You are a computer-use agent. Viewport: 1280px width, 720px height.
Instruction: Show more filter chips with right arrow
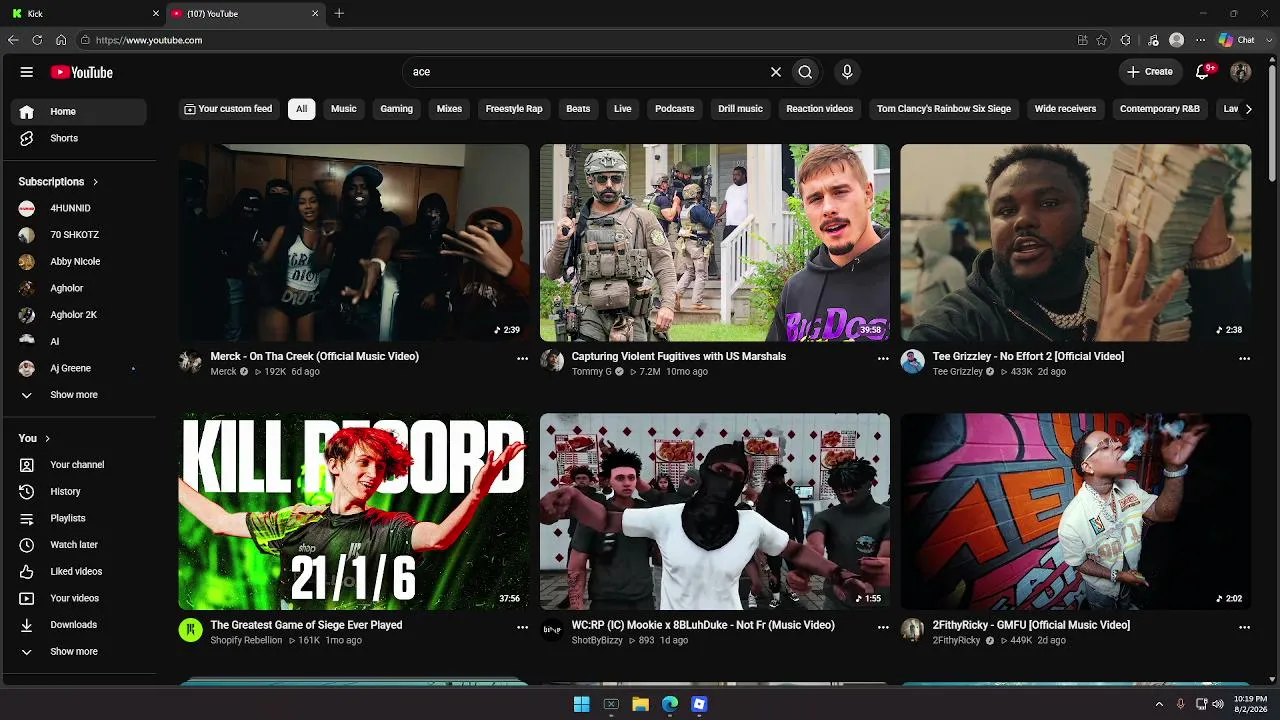pos(1248,109)
